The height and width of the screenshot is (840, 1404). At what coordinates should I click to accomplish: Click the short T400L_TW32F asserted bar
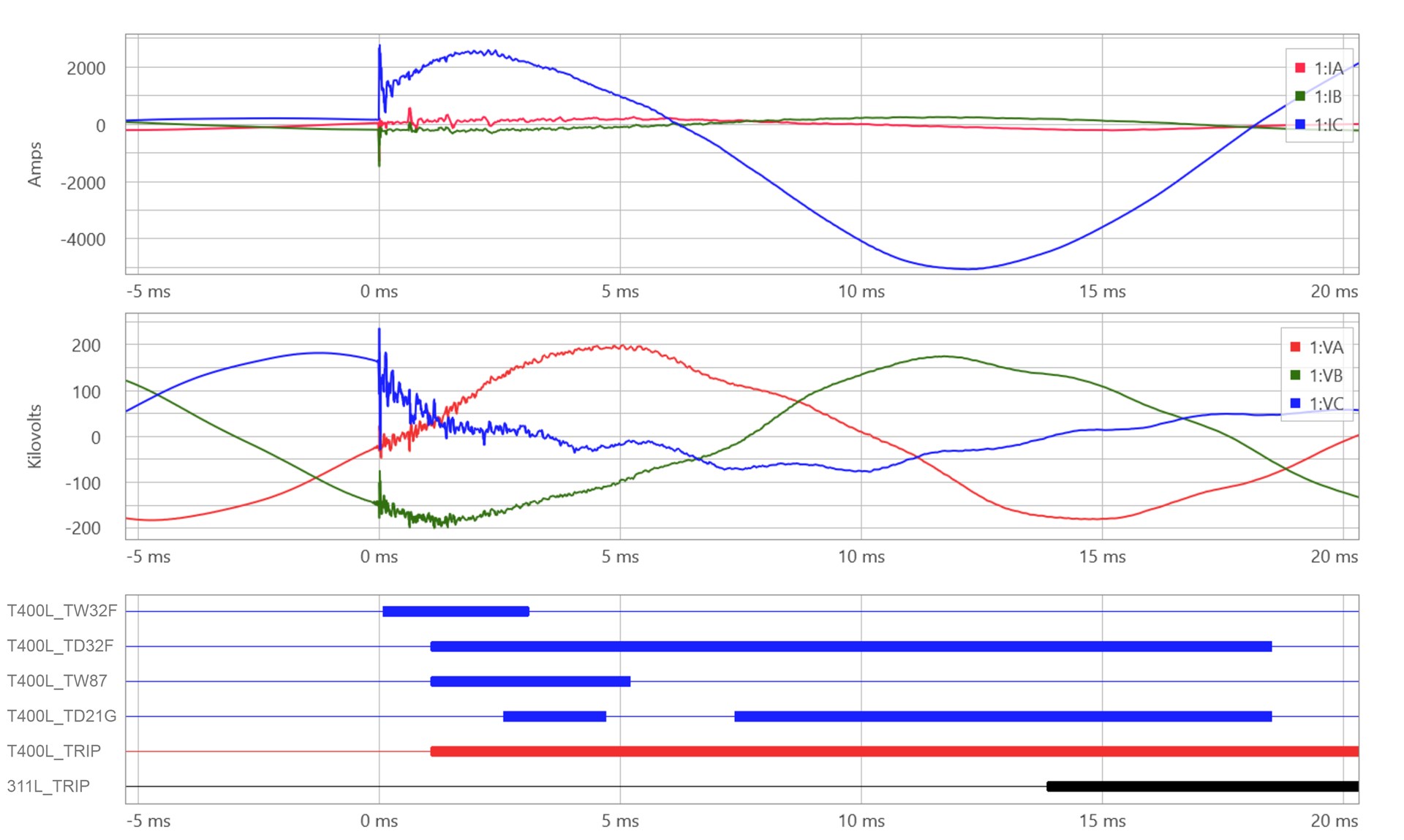click(x=456, y=611)
